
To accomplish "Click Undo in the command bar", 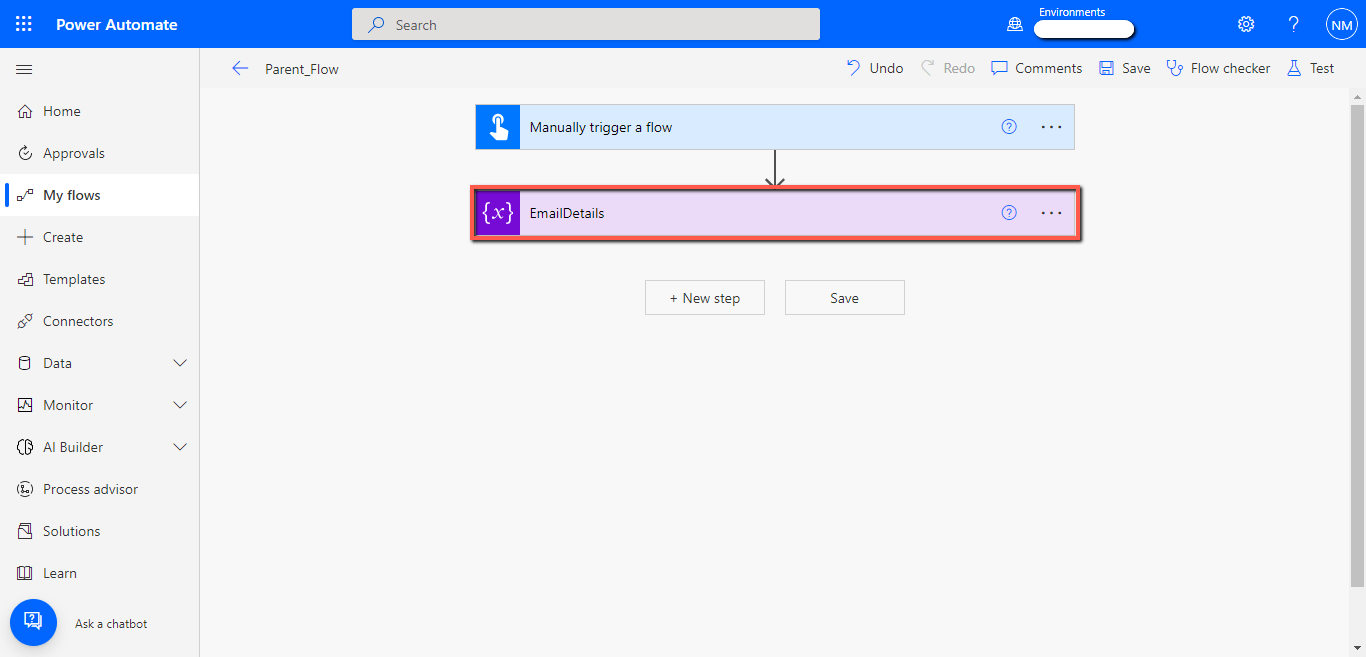I will (875, 68).
